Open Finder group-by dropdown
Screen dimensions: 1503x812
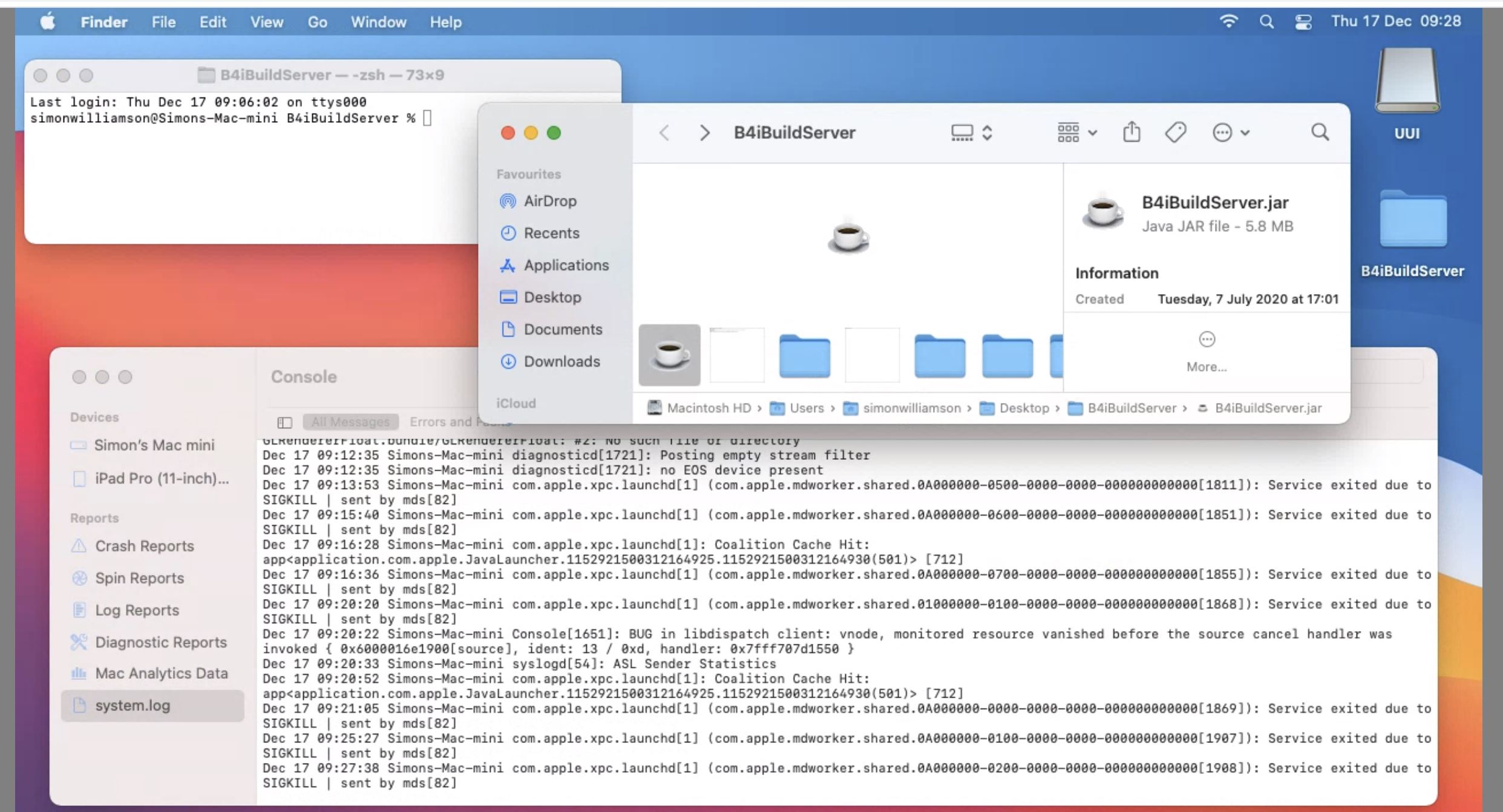tap(1076, 133)
